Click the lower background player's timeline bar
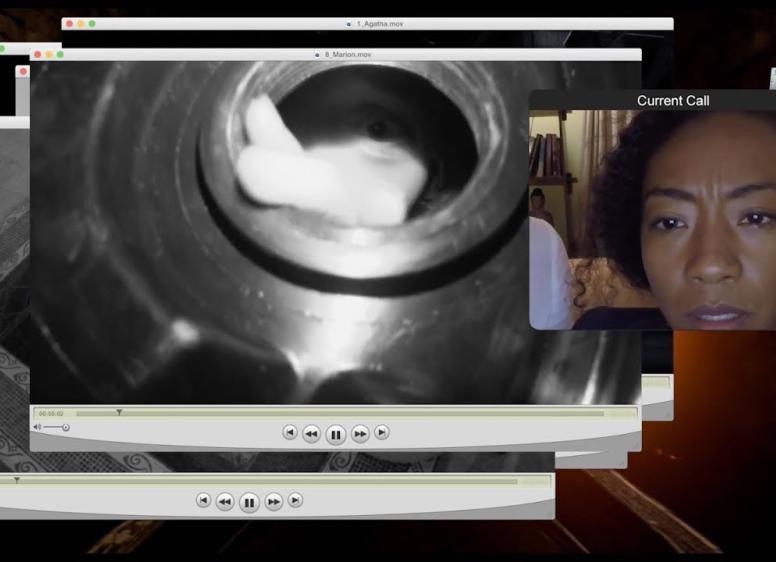The width and height of the screenshot is (776, 562). 258,481
